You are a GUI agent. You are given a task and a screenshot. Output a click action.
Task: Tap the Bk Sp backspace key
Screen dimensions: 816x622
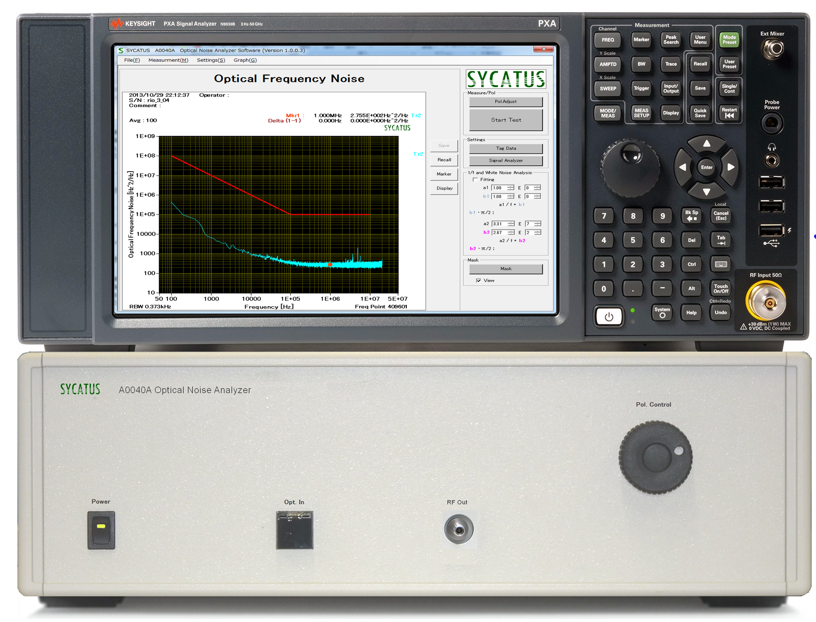coord(691,215)
